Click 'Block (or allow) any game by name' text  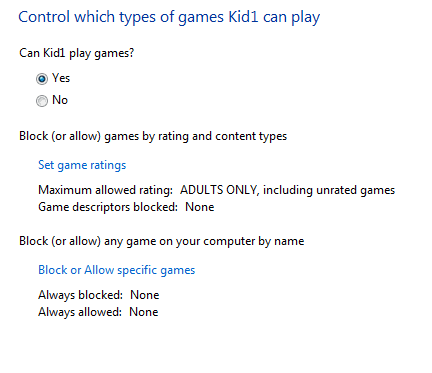coord(162,241)
